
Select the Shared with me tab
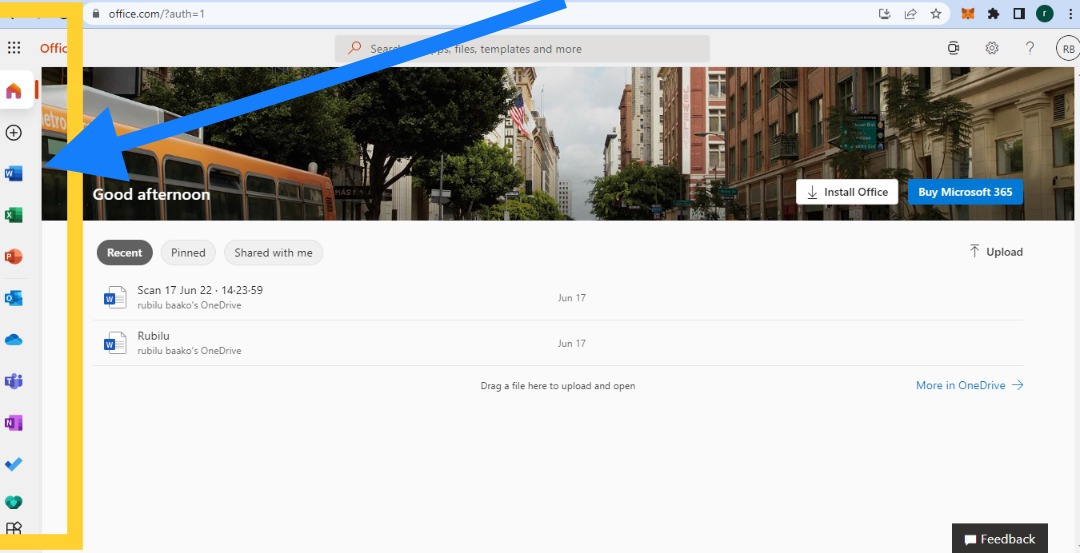click(273, 253)
